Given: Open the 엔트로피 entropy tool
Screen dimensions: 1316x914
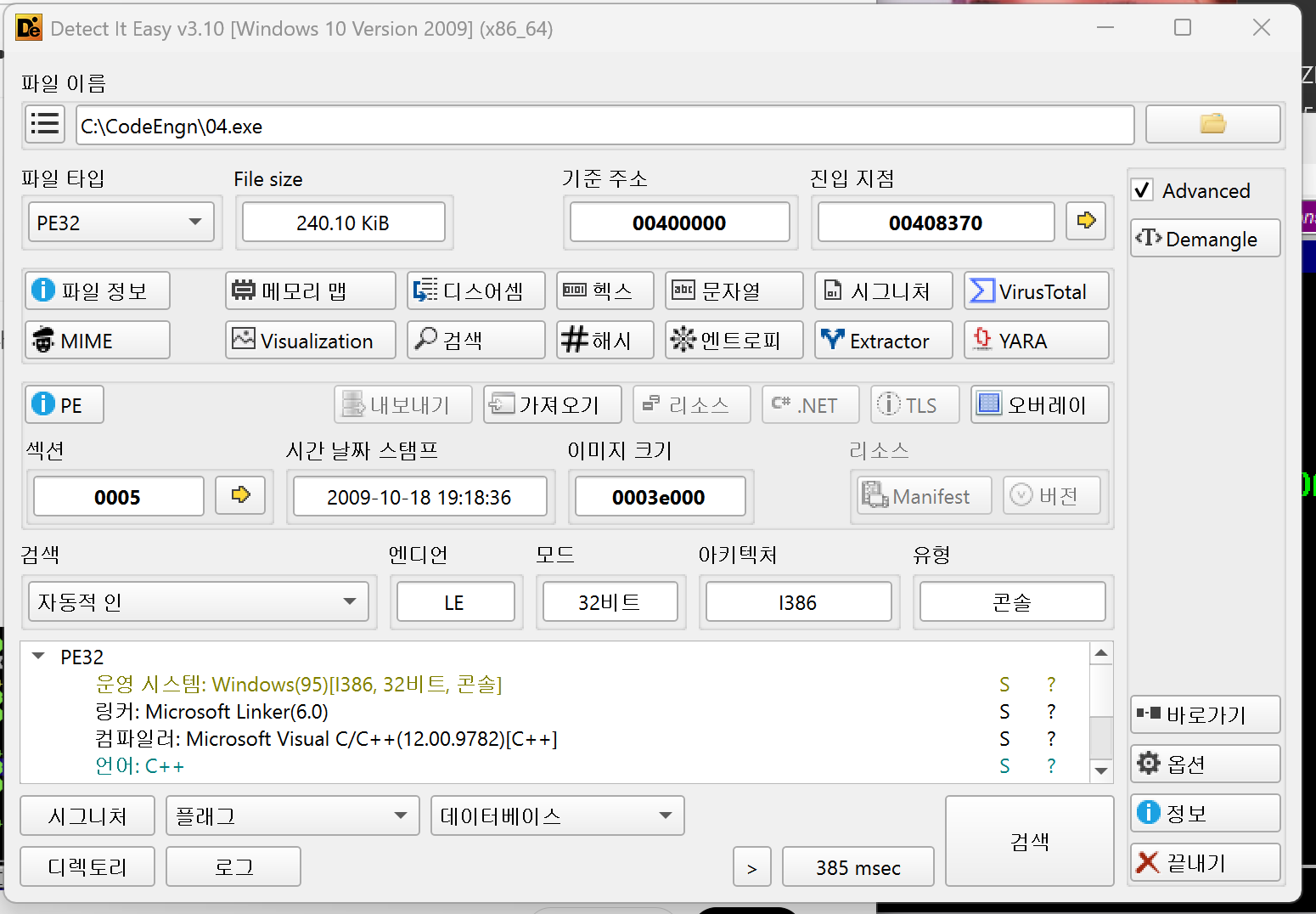Looking at the screenshot, I should 734,341.
